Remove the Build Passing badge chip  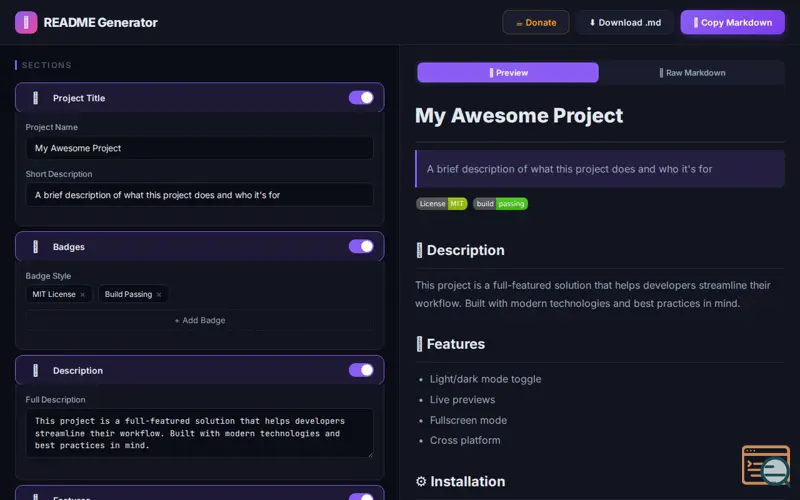click(x=159, y=295)
